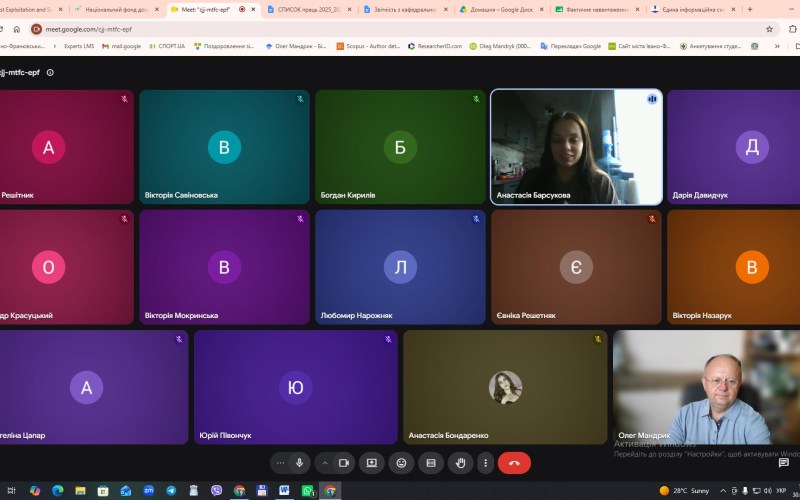Bookmark this page with the star icon

click(x=769, y=29)
